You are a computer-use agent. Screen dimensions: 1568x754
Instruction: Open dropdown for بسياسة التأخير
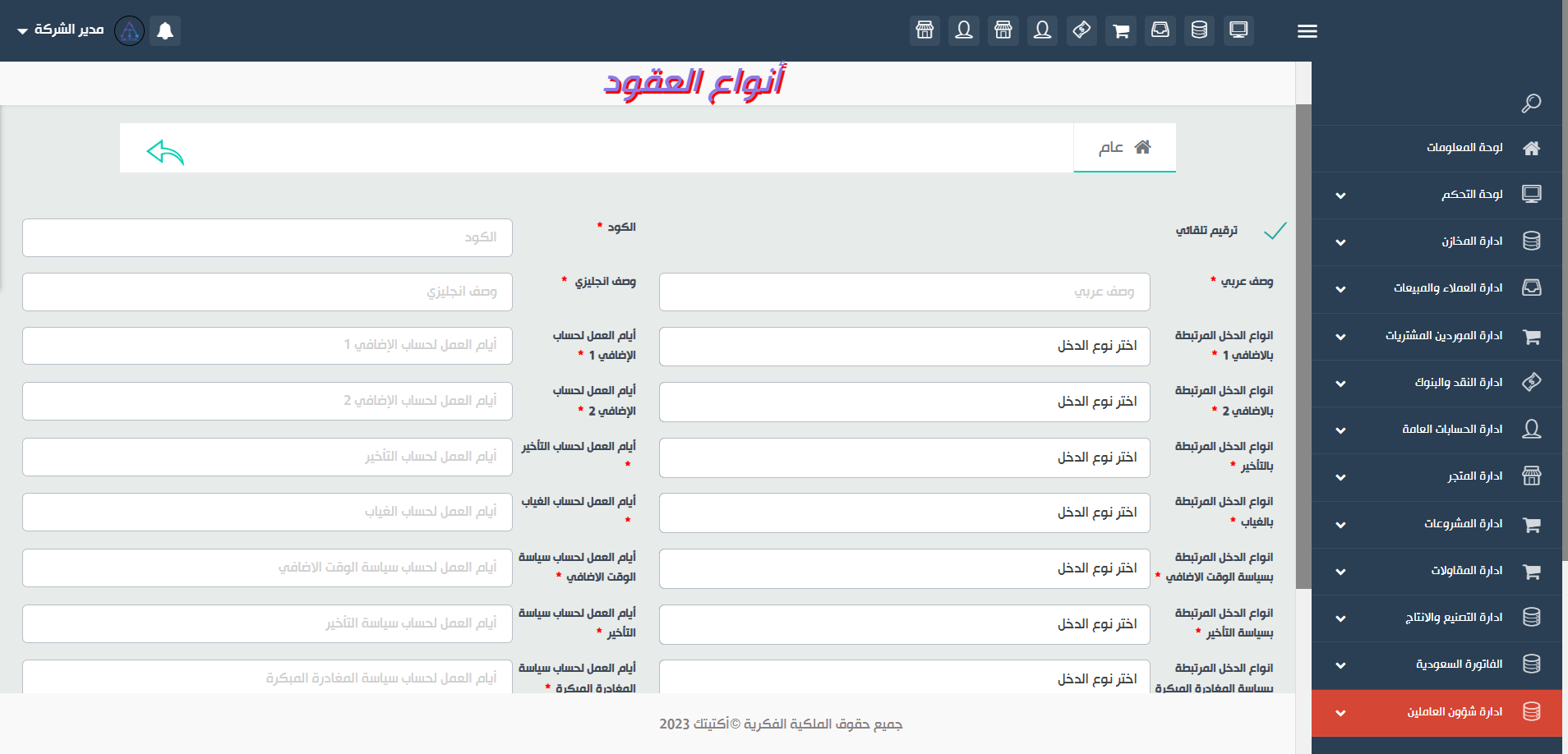[x=904, y=625]
